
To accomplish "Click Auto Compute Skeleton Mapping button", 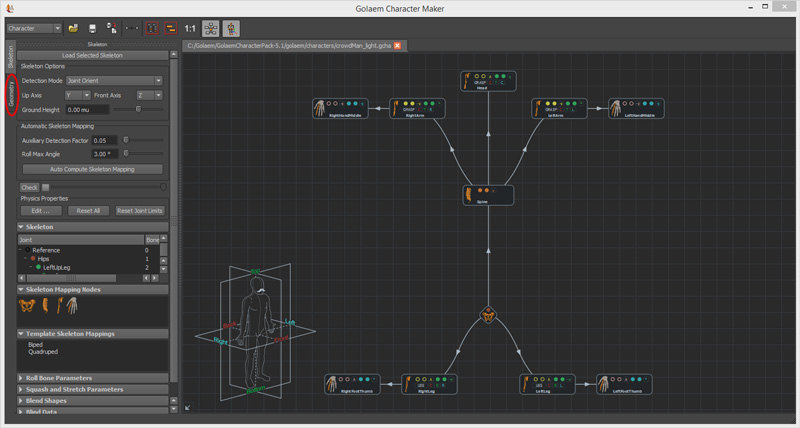I will coord(92,169).
